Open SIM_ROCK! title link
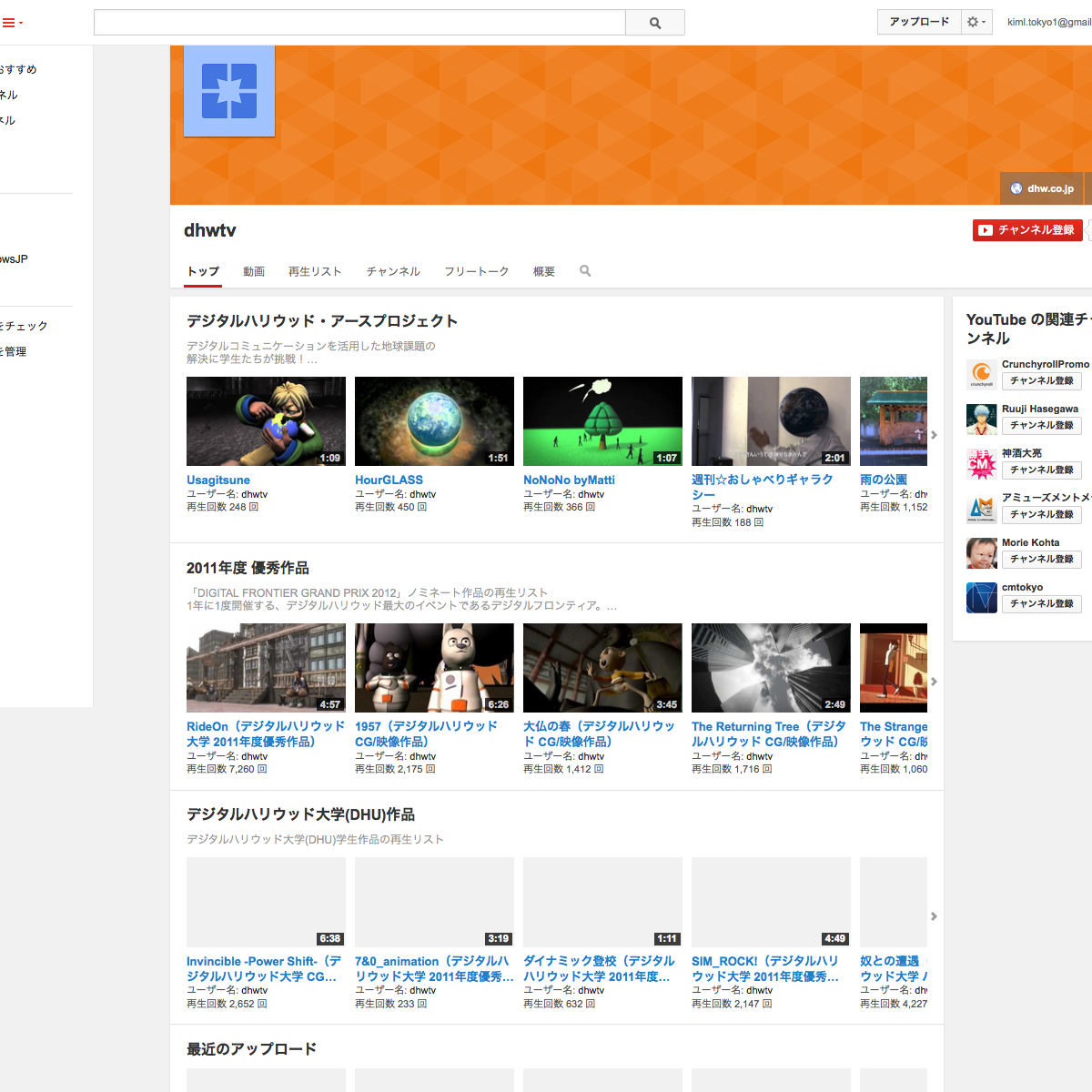1092x1092 pixels. [765, 968]
